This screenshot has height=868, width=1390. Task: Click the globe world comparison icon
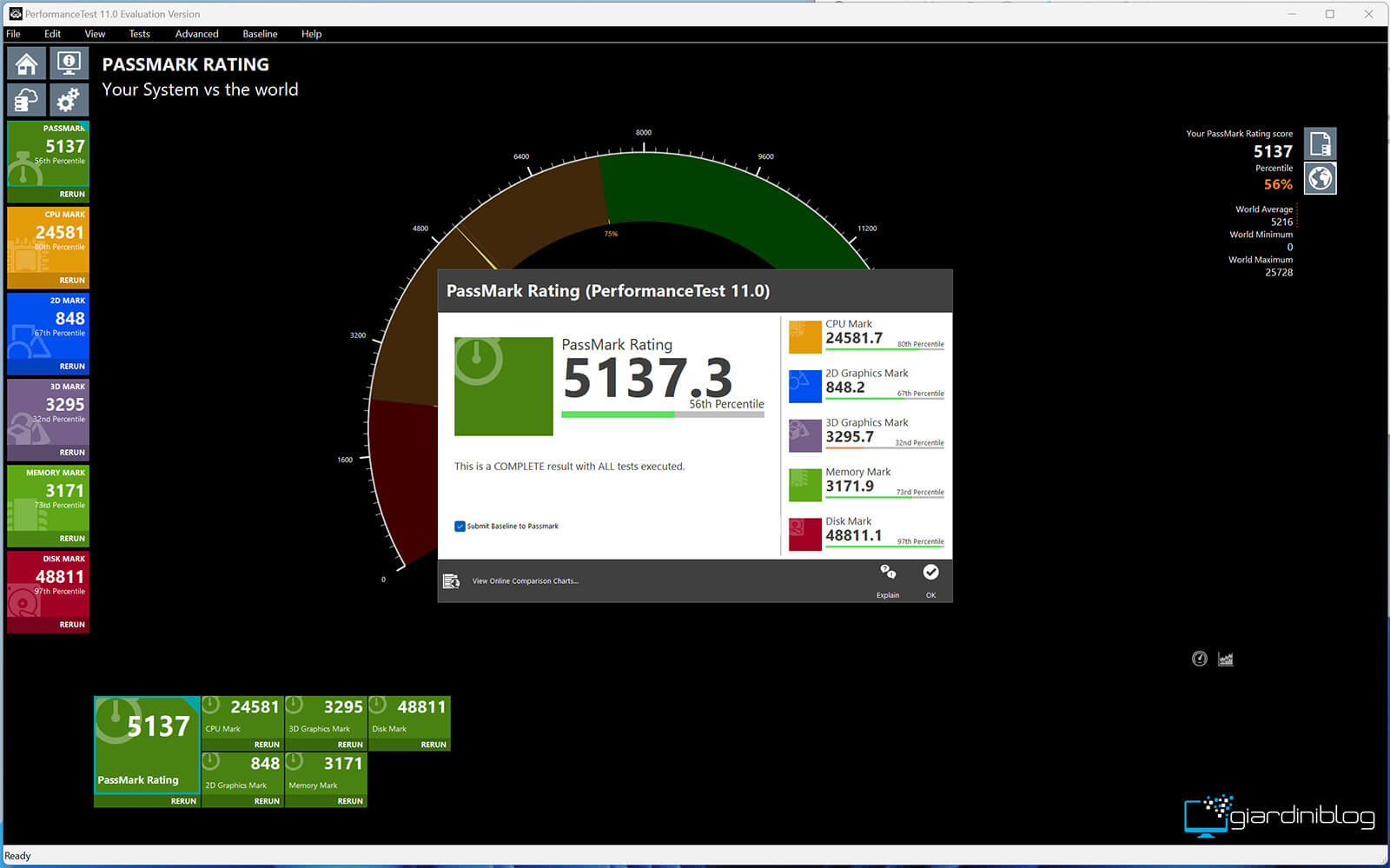click(1320, 178)
